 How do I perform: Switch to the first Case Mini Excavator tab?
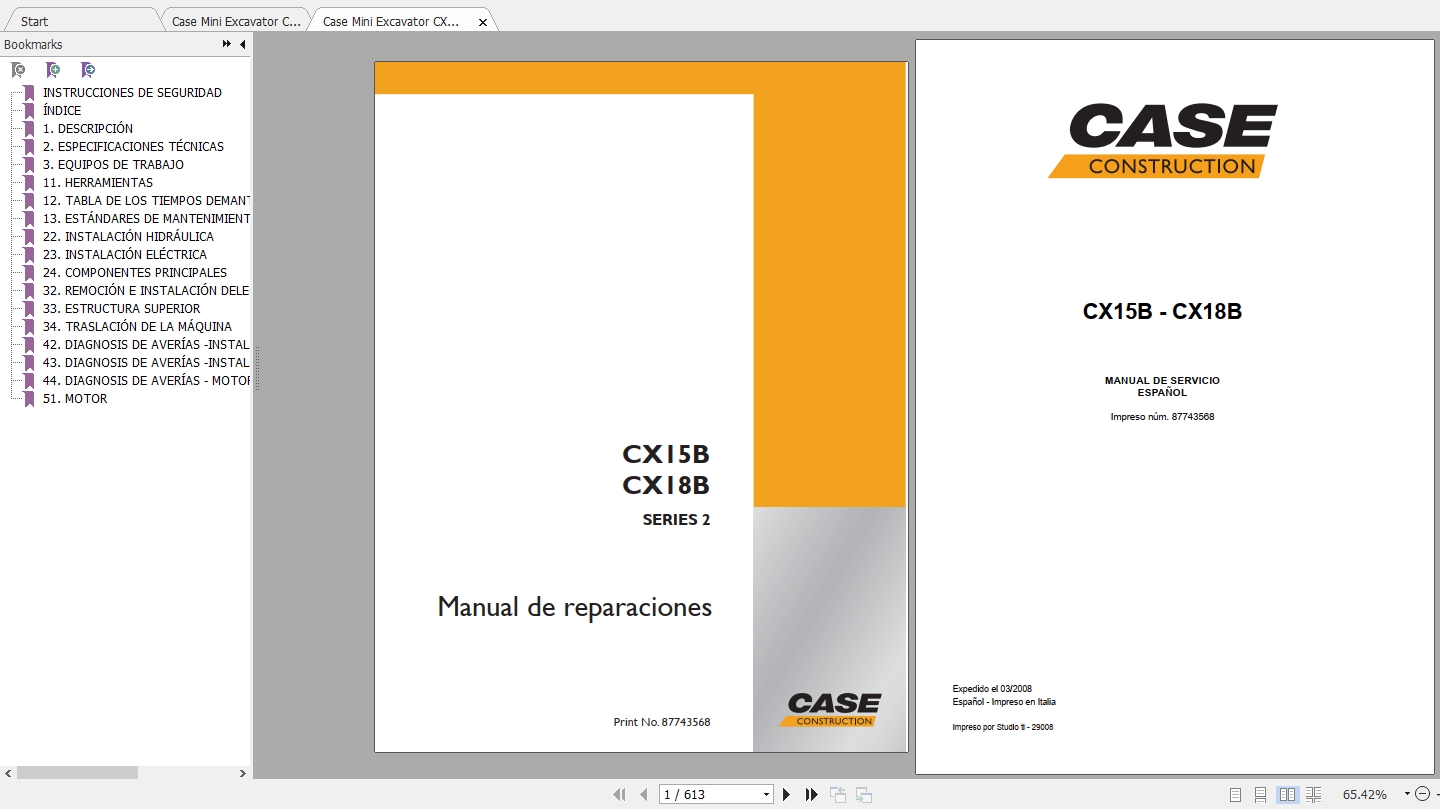pyautogui.click(x=235, y=21)
